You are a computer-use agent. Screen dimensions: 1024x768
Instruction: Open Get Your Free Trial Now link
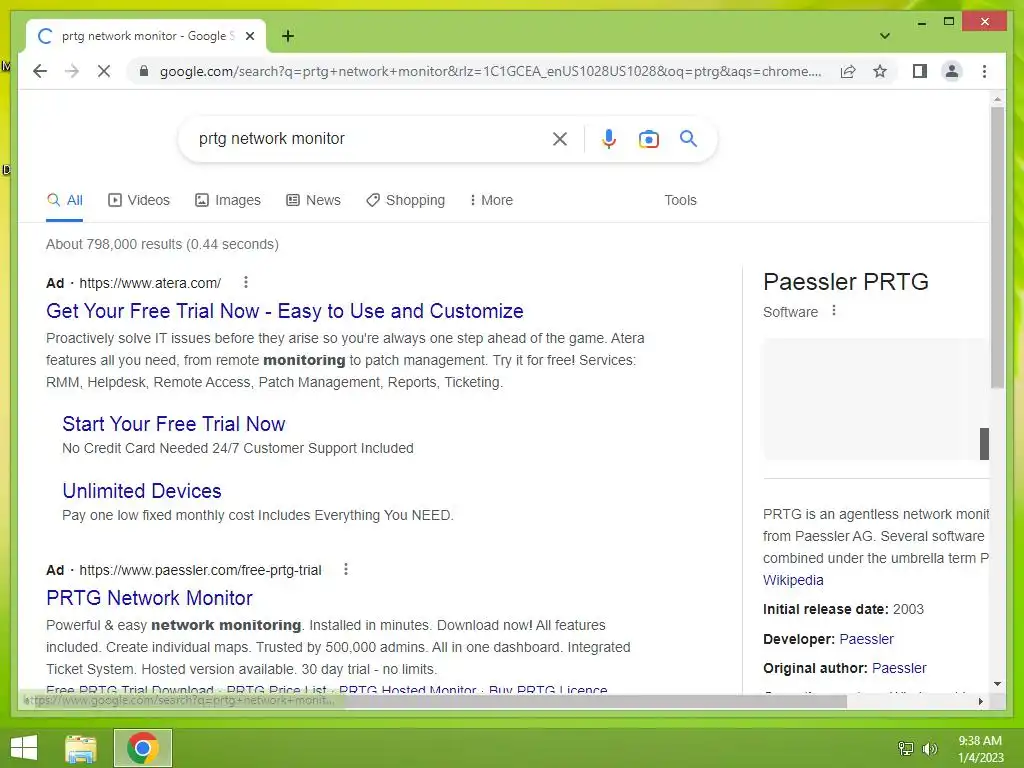(x=285, y=311)
